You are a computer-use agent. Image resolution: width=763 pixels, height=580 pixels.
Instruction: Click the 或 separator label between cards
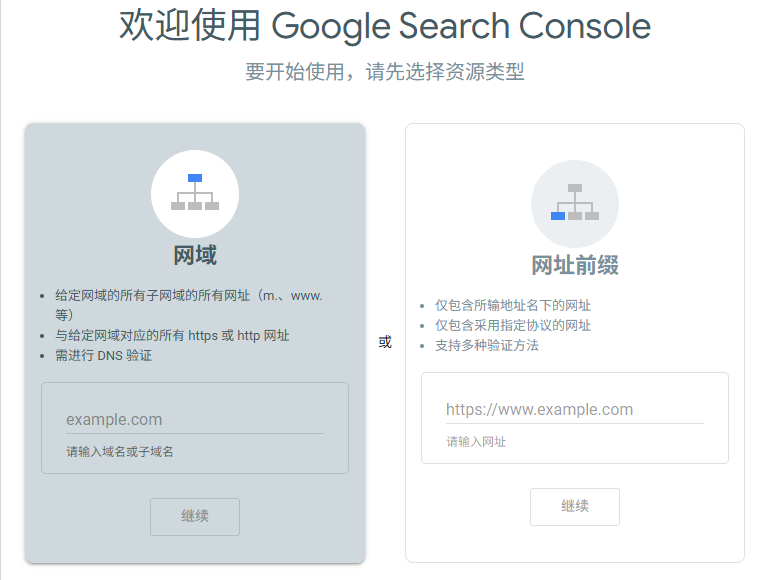click(385, 342)
